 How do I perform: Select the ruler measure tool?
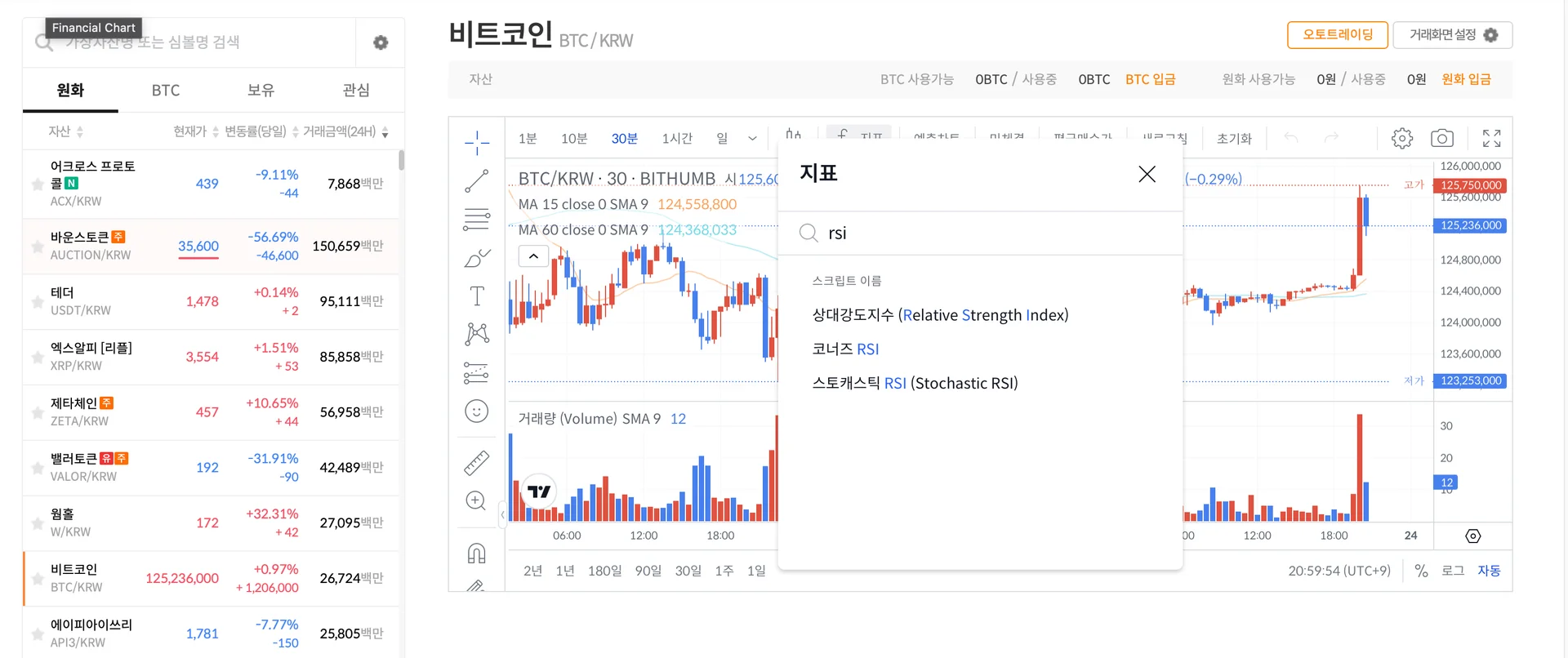[476, 463]
